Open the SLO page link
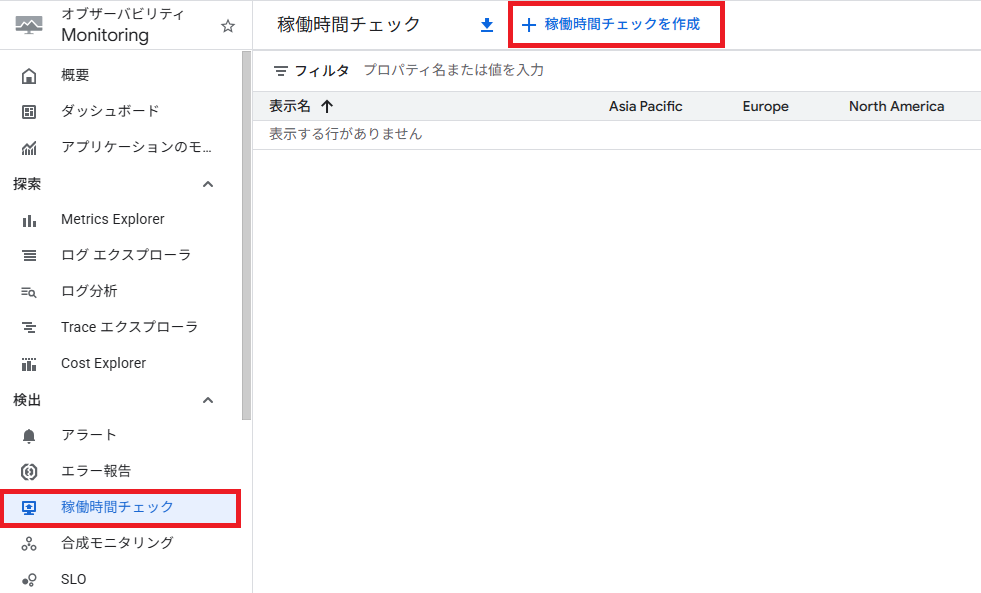The width and height of the screenshot is (981, 593). (74, 579)
